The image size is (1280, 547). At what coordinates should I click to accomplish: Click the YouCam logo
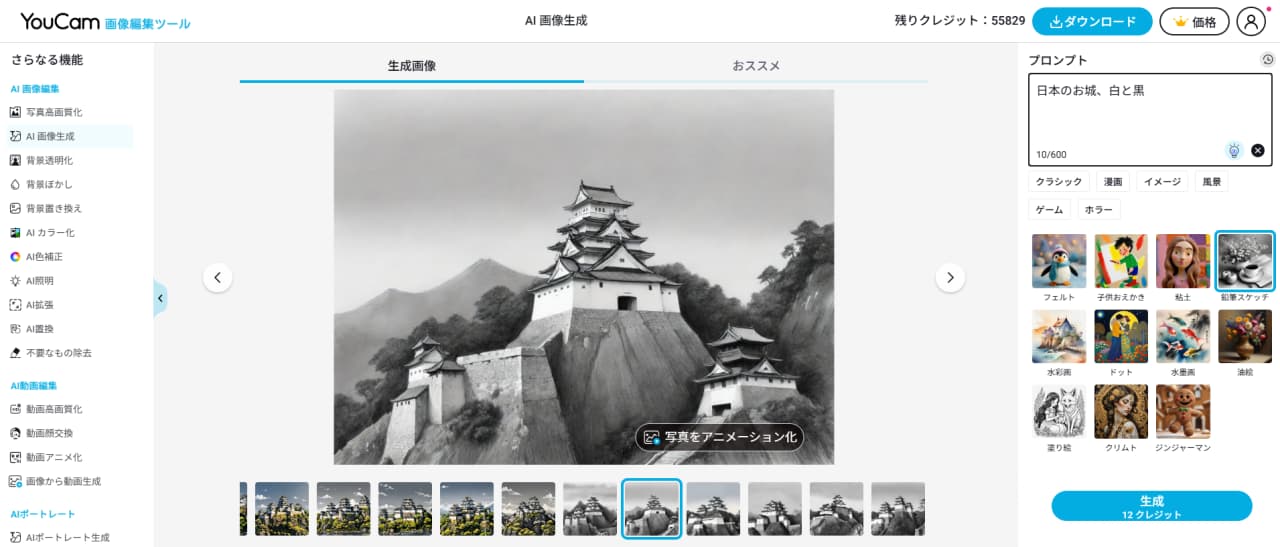(x=105, y=22)
